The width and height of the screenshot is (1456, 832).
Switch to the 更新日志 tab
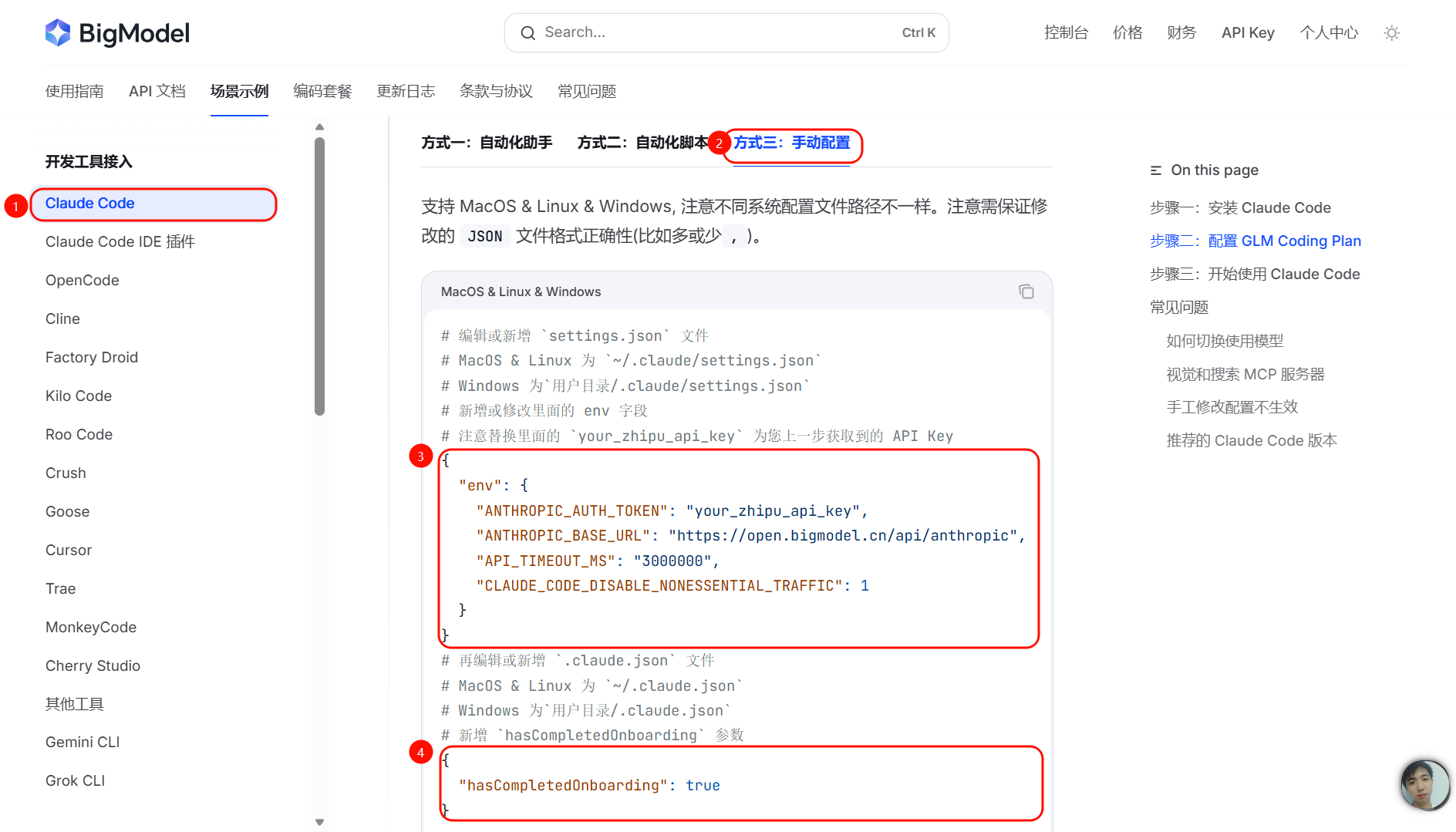click(406, 91)
